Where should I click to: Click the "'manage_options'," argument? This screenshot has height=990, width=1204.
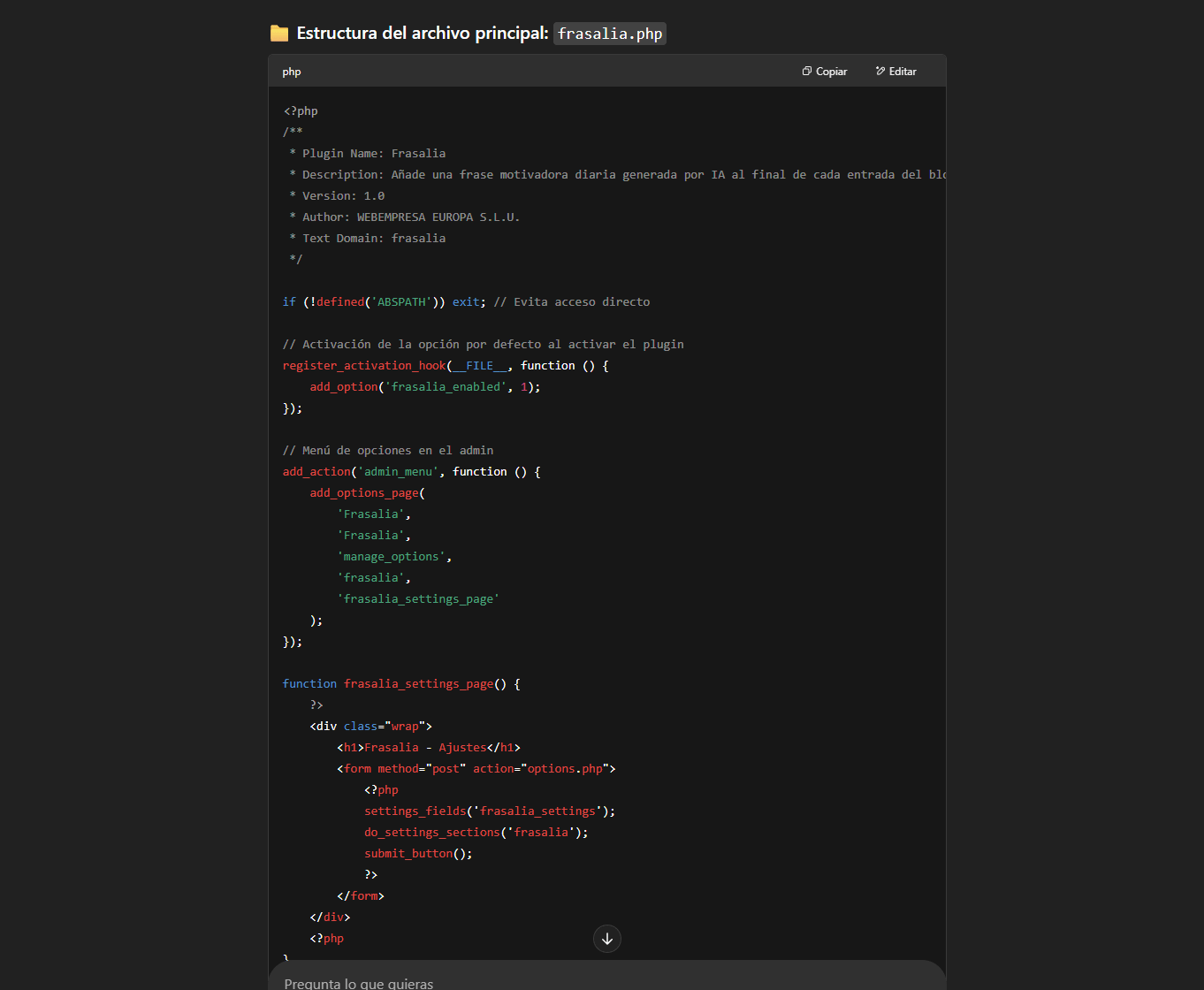pos(394,557)
